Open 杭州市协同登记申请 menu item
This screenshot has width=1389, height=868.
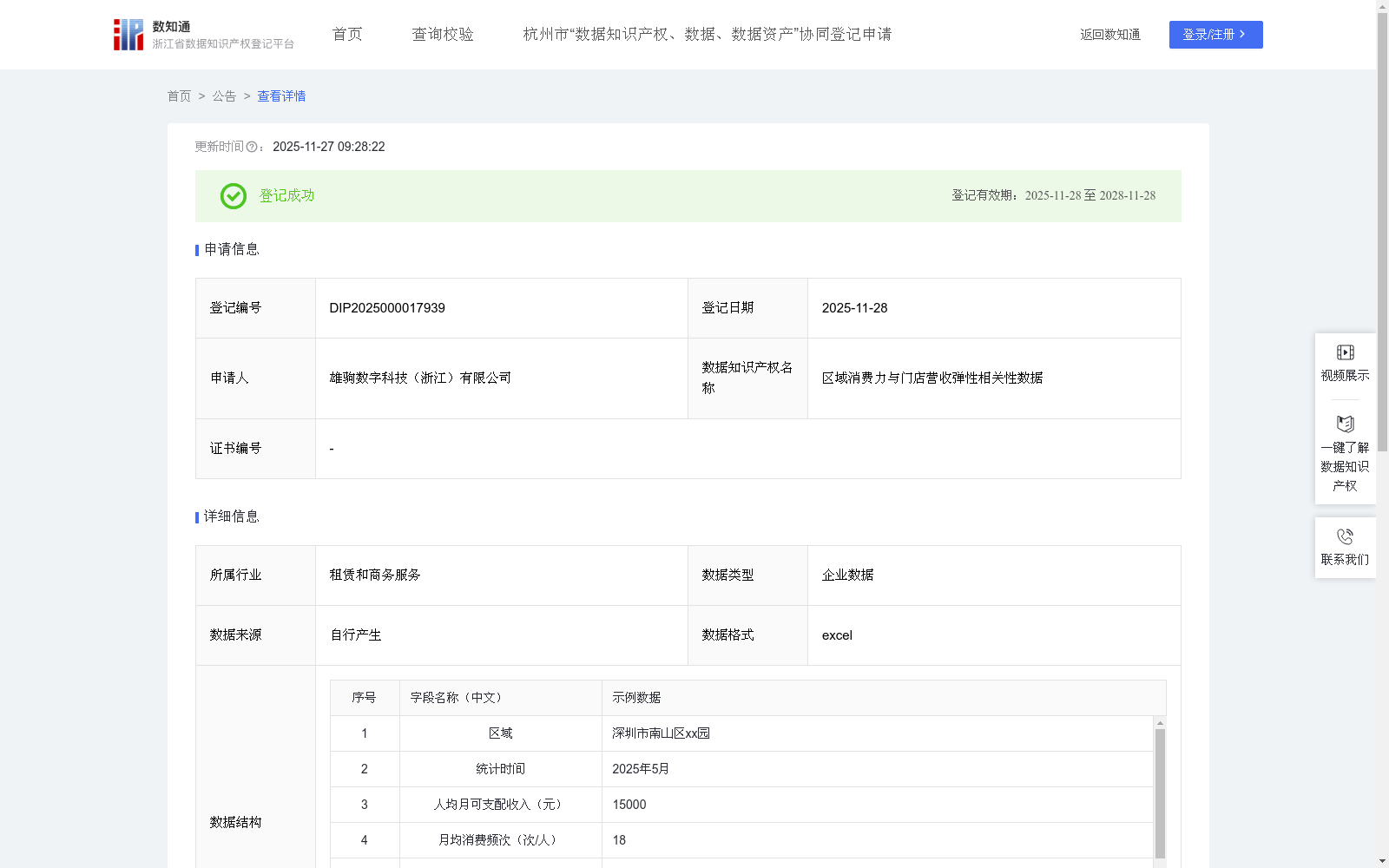pos(708,35)
